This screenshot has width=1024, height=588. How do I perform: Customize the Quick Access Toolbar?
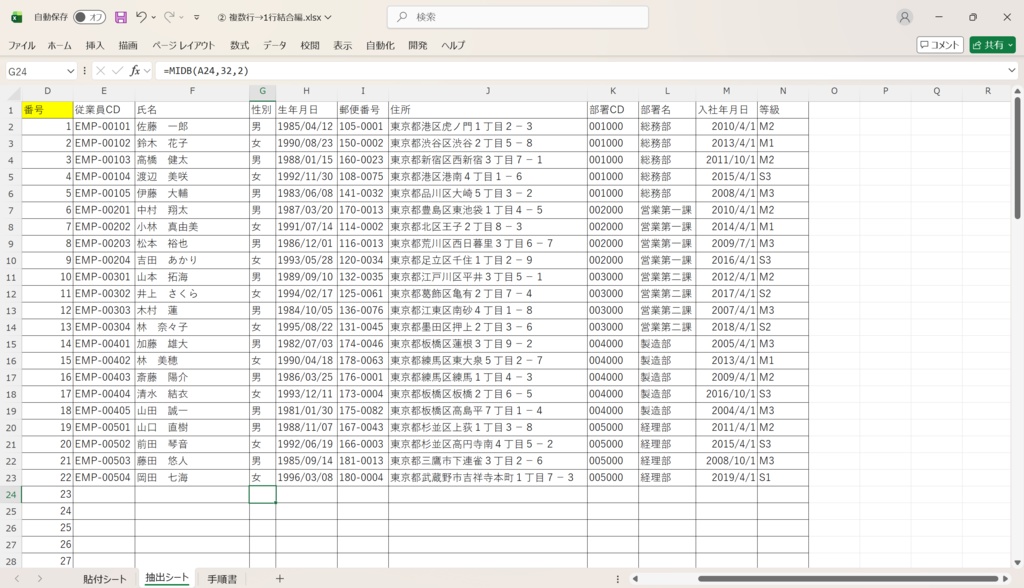tap(197, 18)
